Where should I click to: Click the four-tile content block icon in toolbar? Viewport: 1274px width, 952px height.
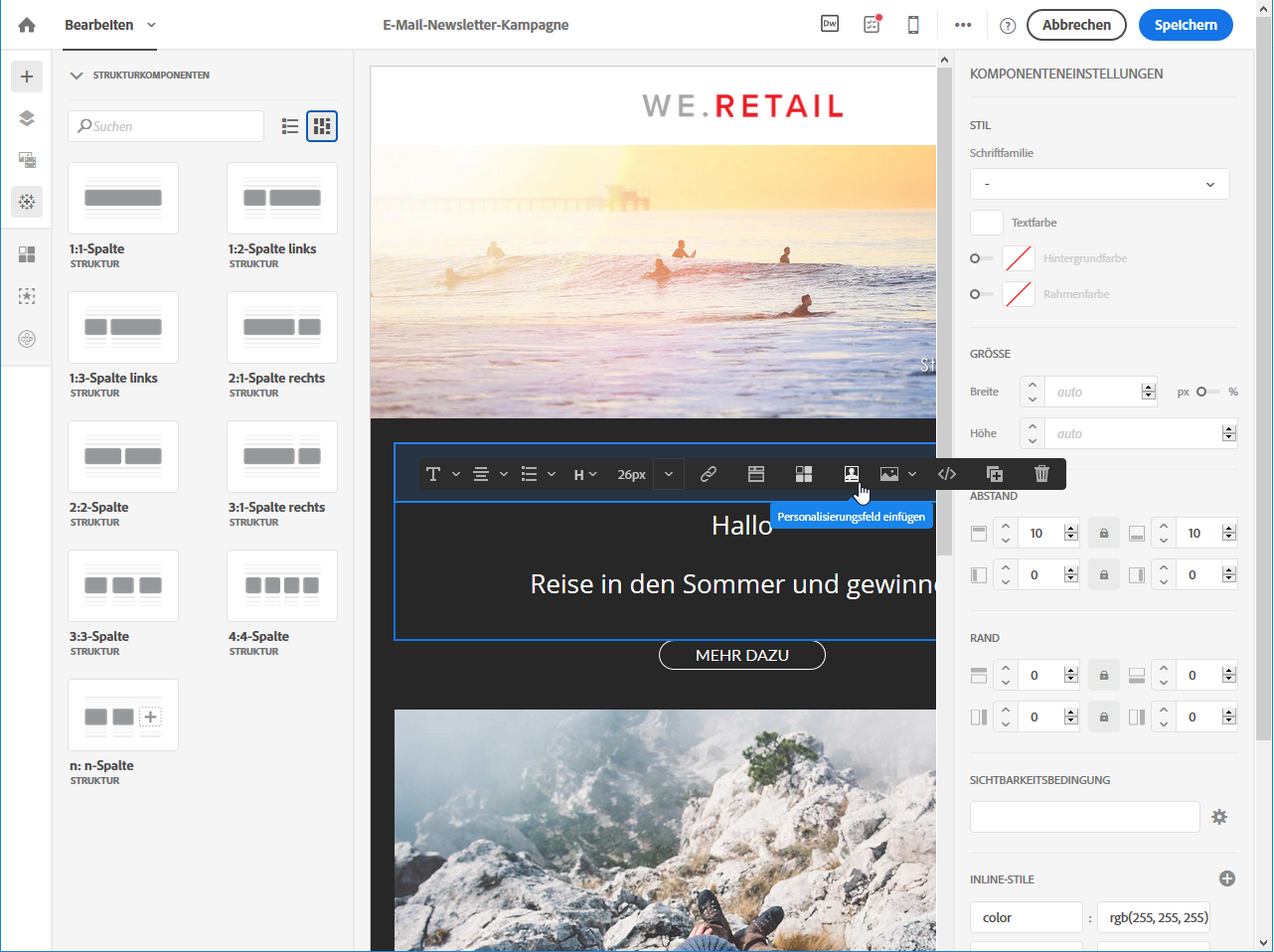tap(804, 474)
